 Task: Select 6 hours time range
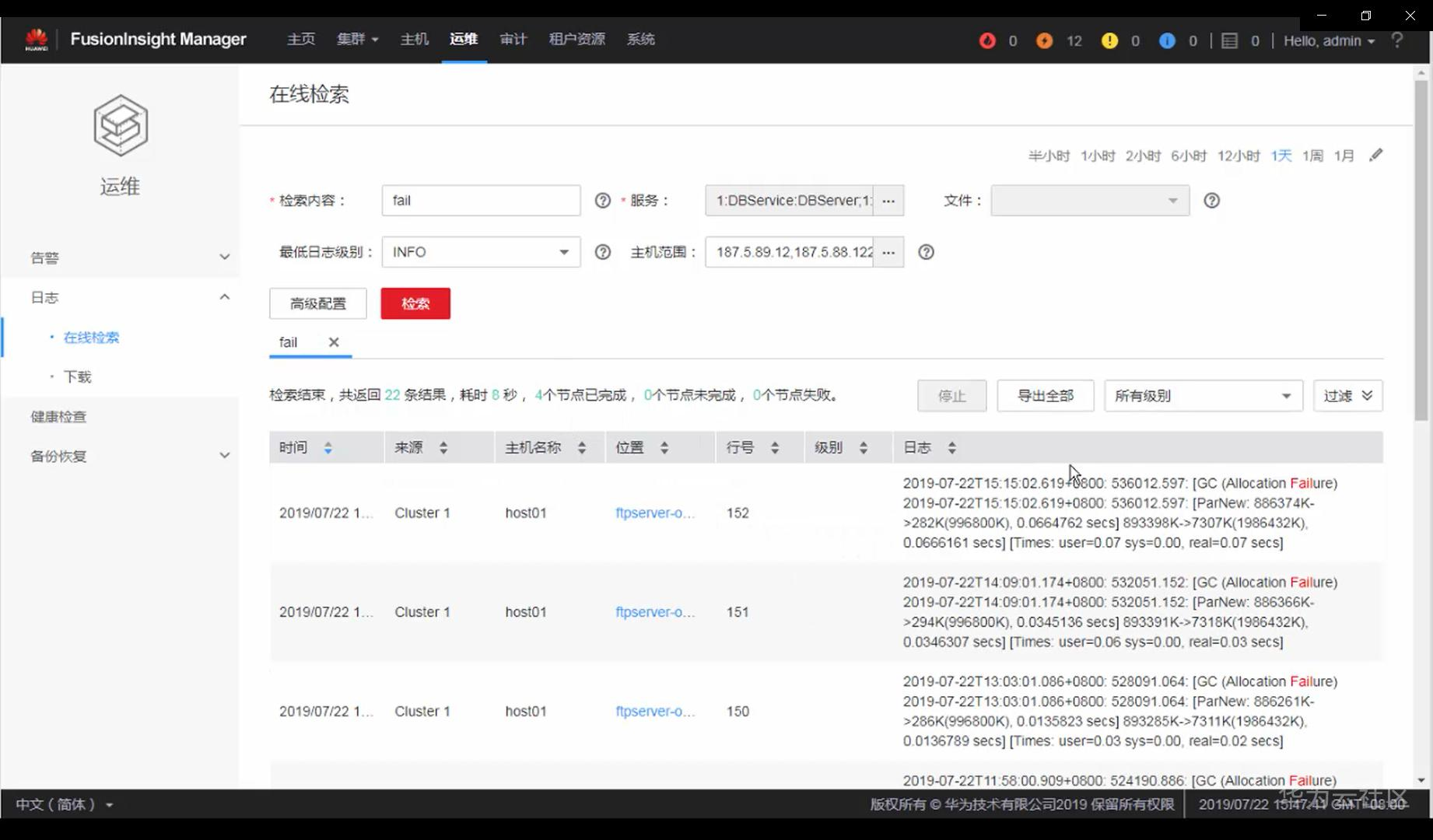point(1189,156)
